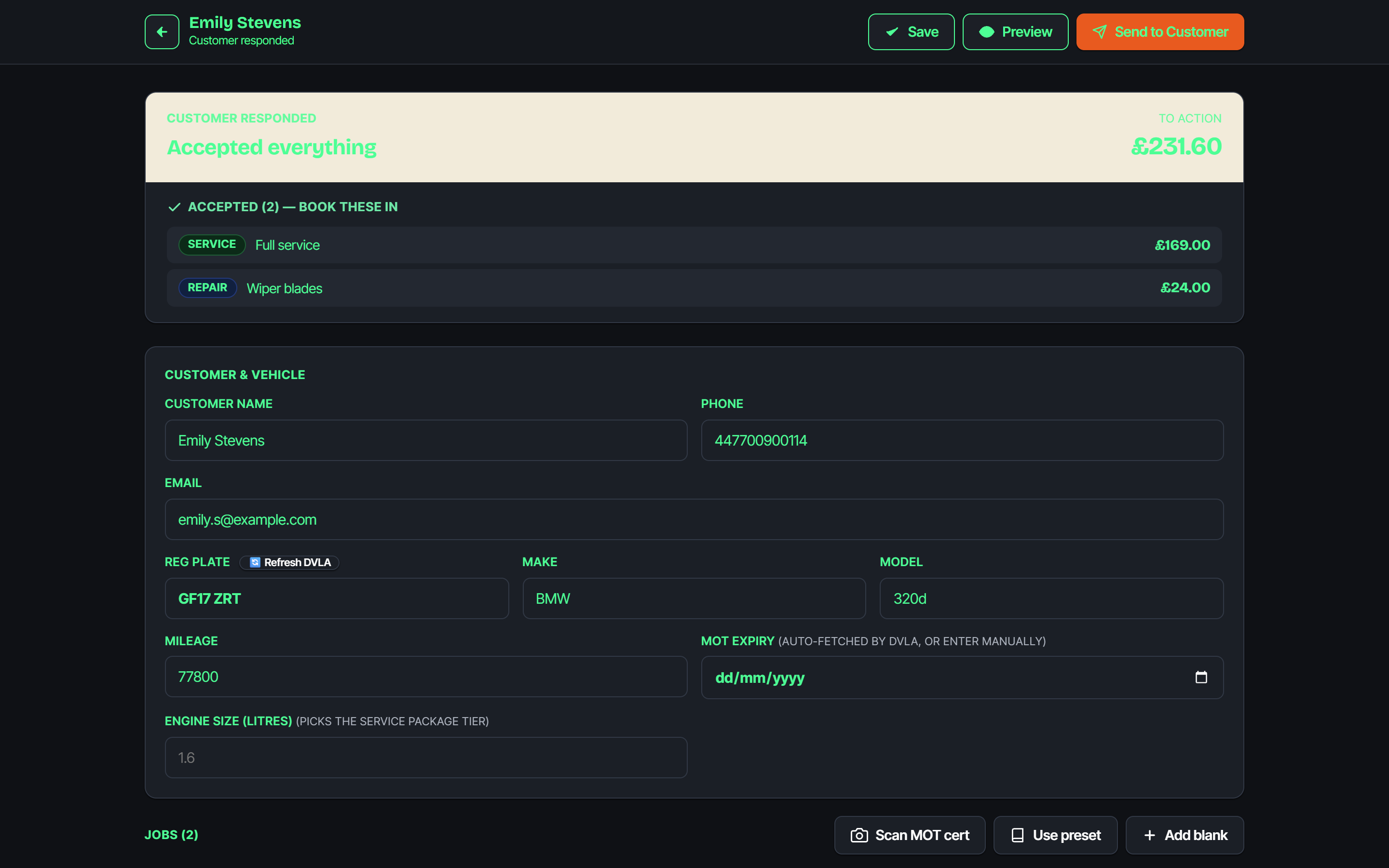Open the MOT expiry calendar picker

pos(1201,678)
